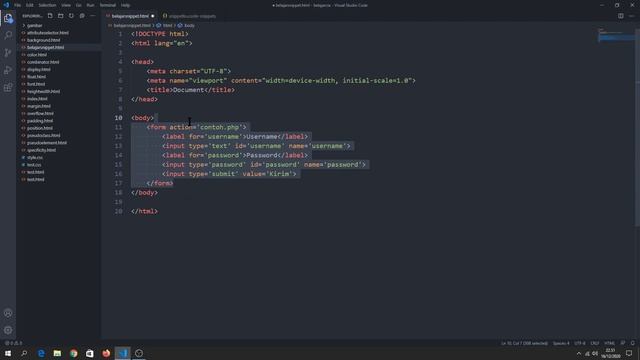Click html breadcrumb item

(x=167, y=25)
